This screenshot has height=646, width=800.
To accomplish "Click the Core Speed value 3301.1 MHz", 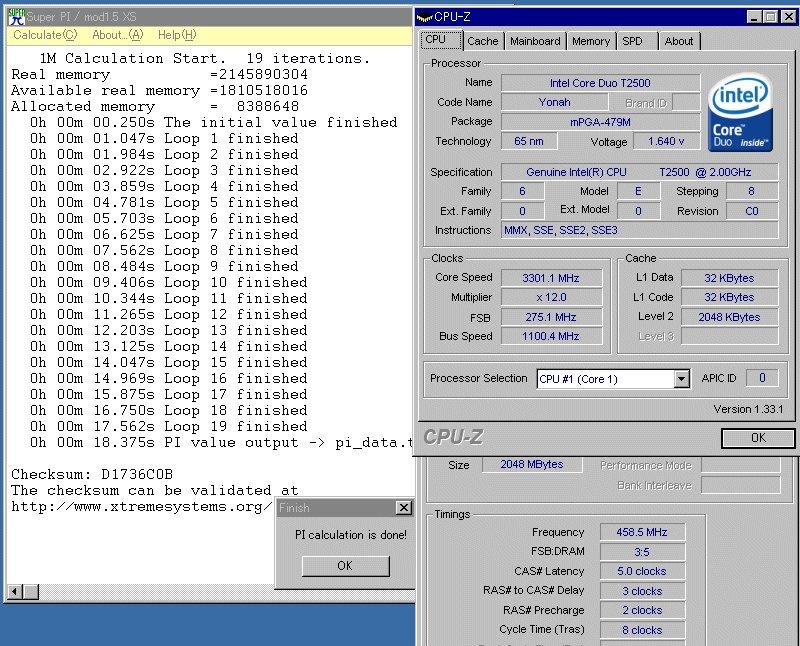I will click(551, 278).
